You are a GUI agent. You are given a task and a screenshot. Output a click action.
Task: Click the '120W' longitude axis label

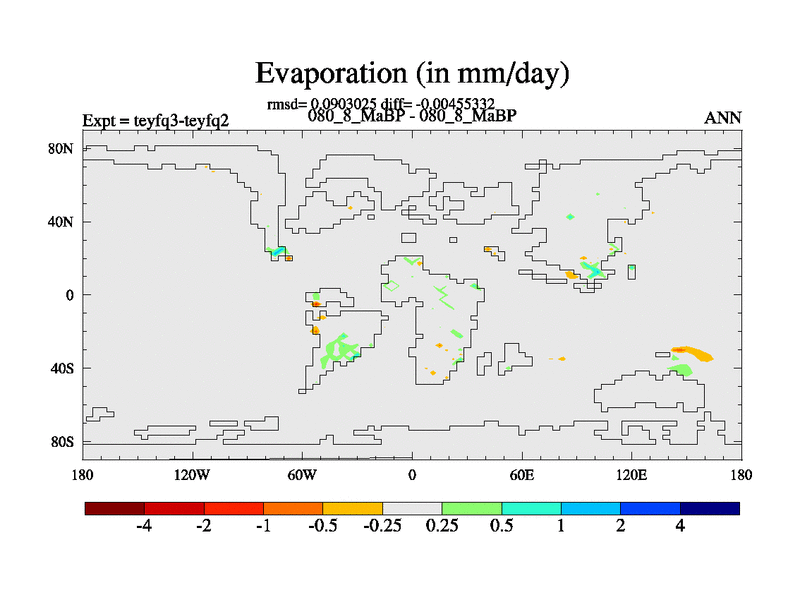point(192,474)
